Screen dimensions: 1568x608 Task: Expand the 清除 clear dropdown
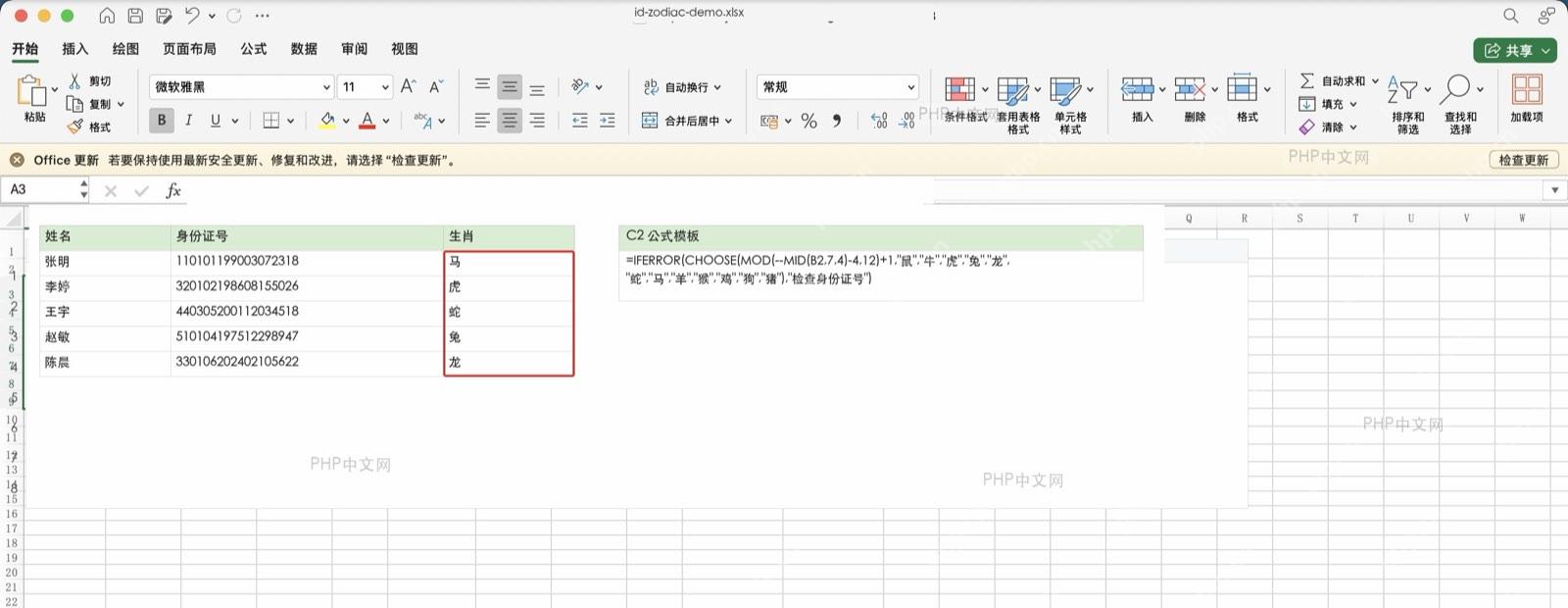pos(1353,127)
